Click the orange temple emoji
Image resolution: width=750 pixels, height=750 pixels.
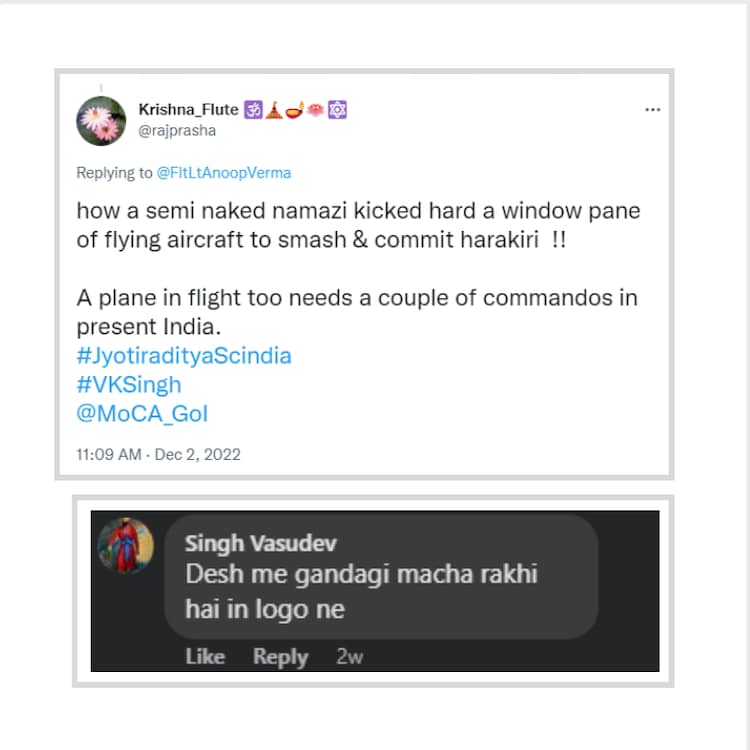point(274,110)
